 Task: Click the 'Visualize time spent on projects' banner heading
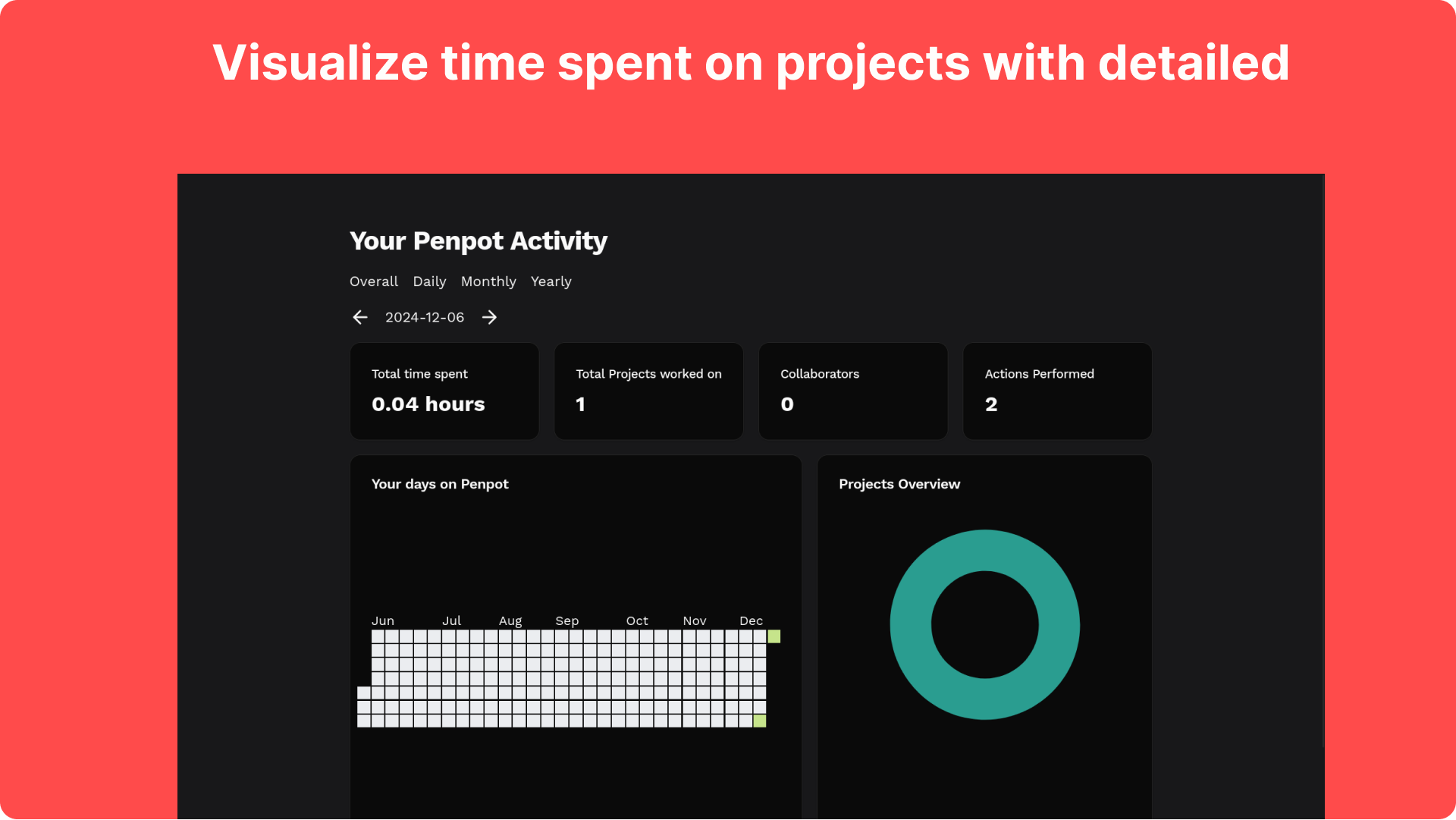point(751,63)
